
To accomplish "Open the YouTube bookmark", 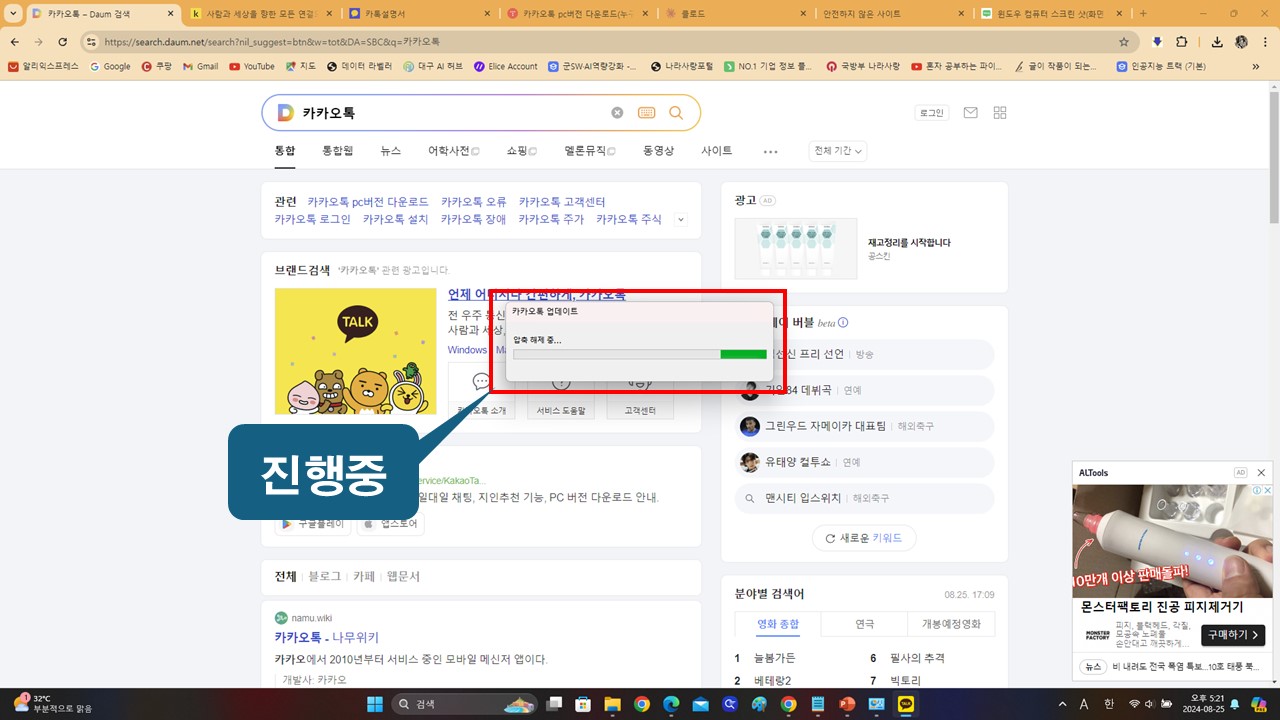I will [252, 66].
